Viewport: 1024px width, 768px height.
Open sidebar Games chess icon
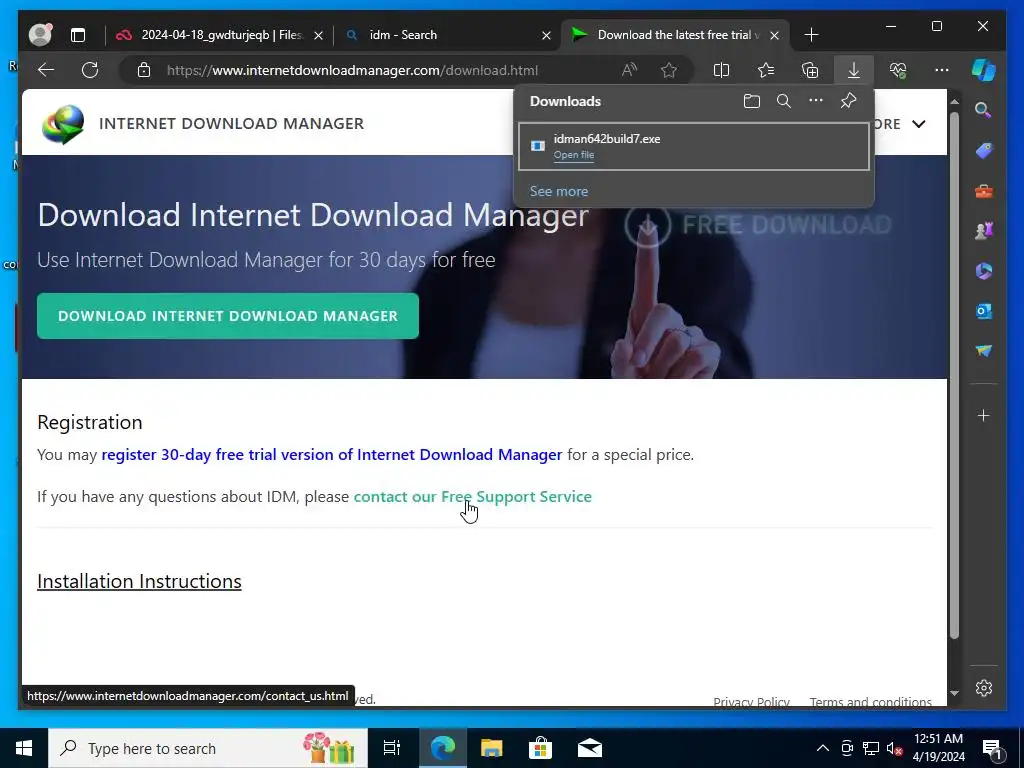click(984, 231)
